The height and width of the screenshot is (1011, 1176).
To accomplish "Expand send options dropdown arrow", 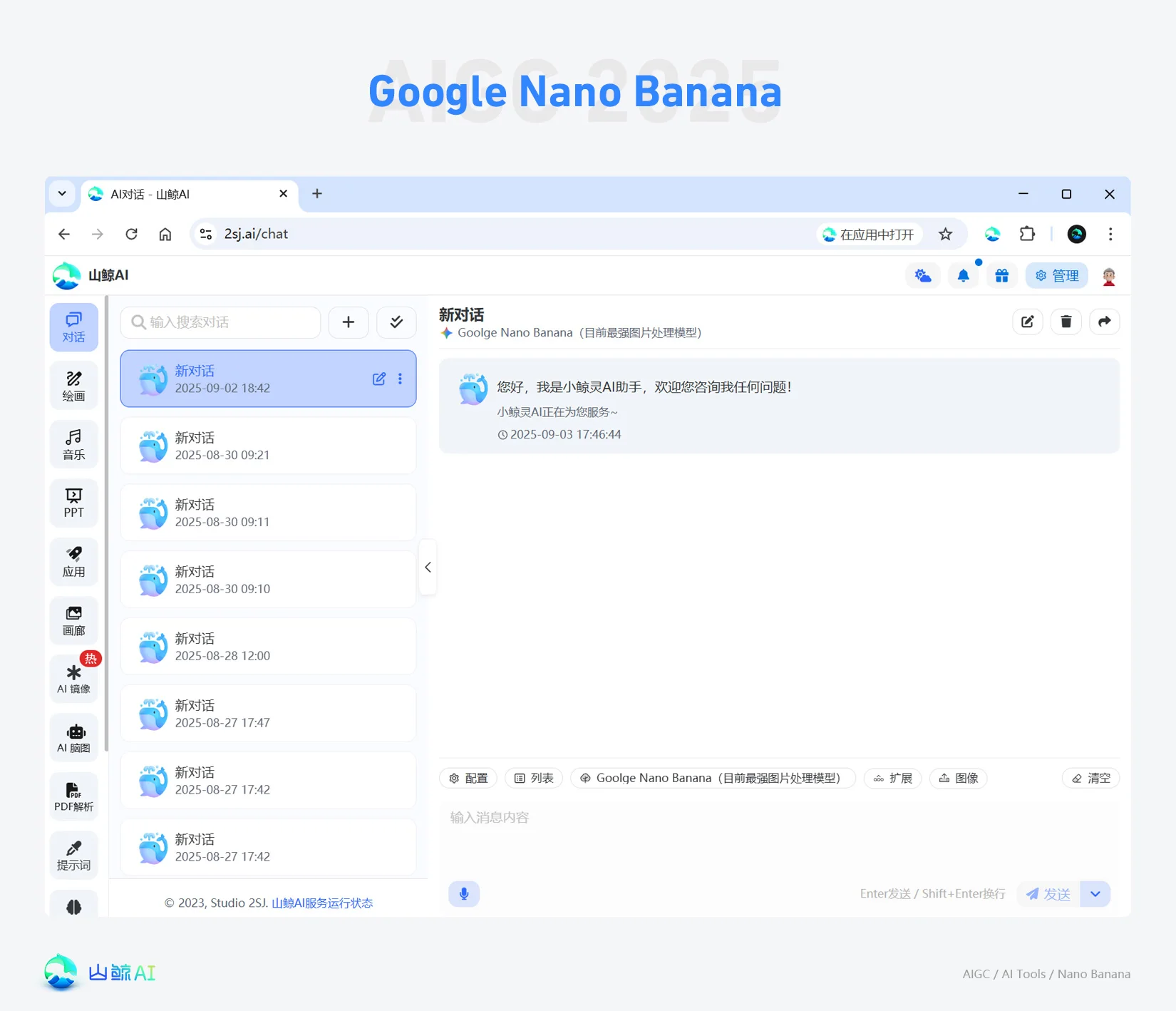I will (x=1095, y=894).
